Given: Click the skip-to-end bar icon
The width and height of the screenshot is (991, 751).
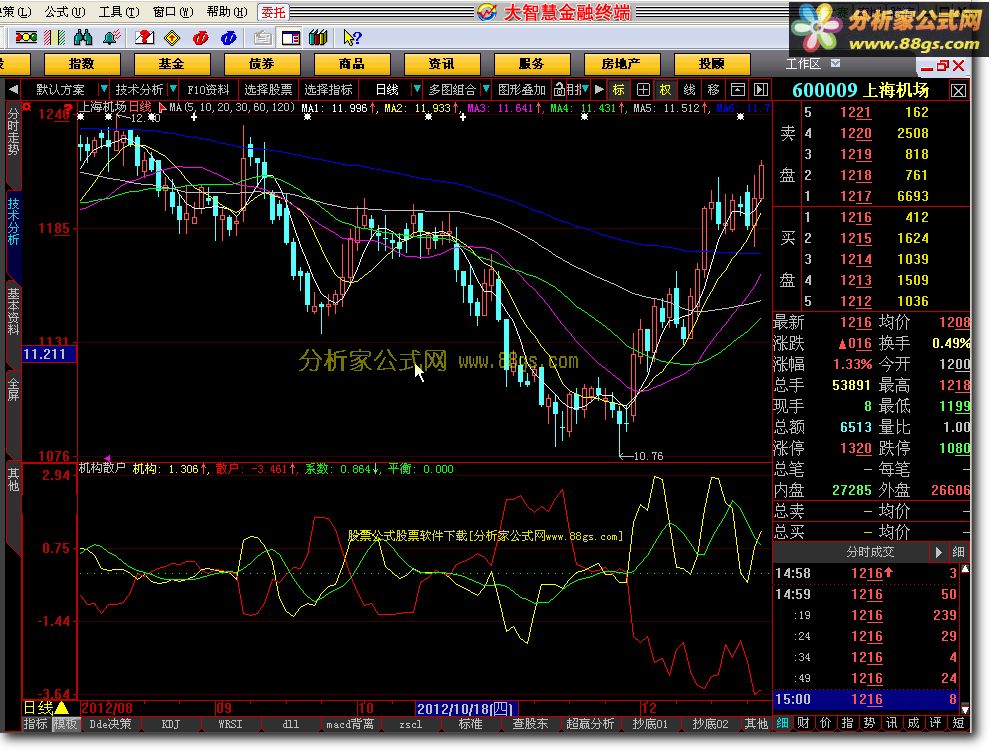Looking at the screenshot, I should coord(761,90).
